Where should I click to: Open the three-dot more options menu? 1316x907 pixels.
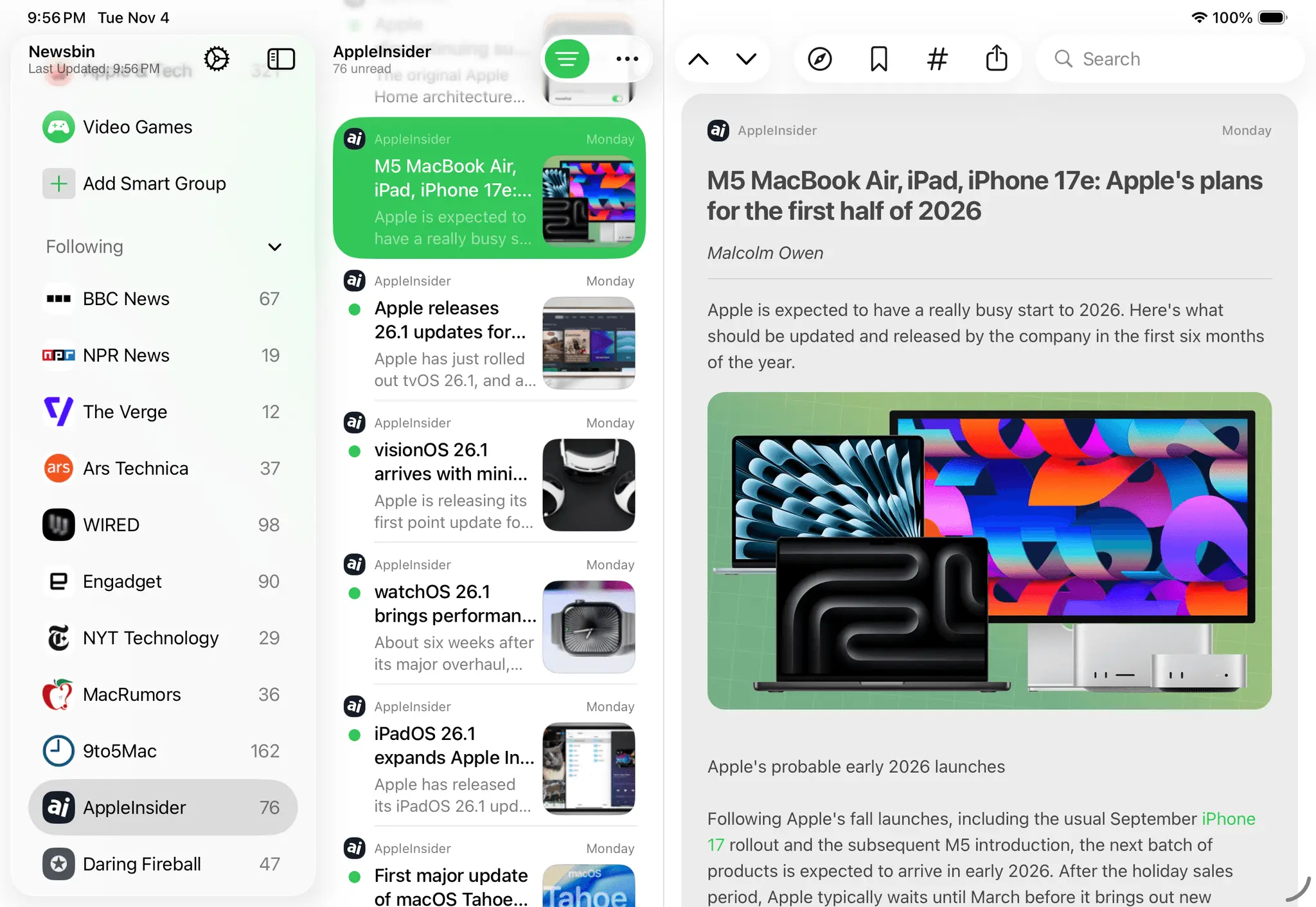627,59
